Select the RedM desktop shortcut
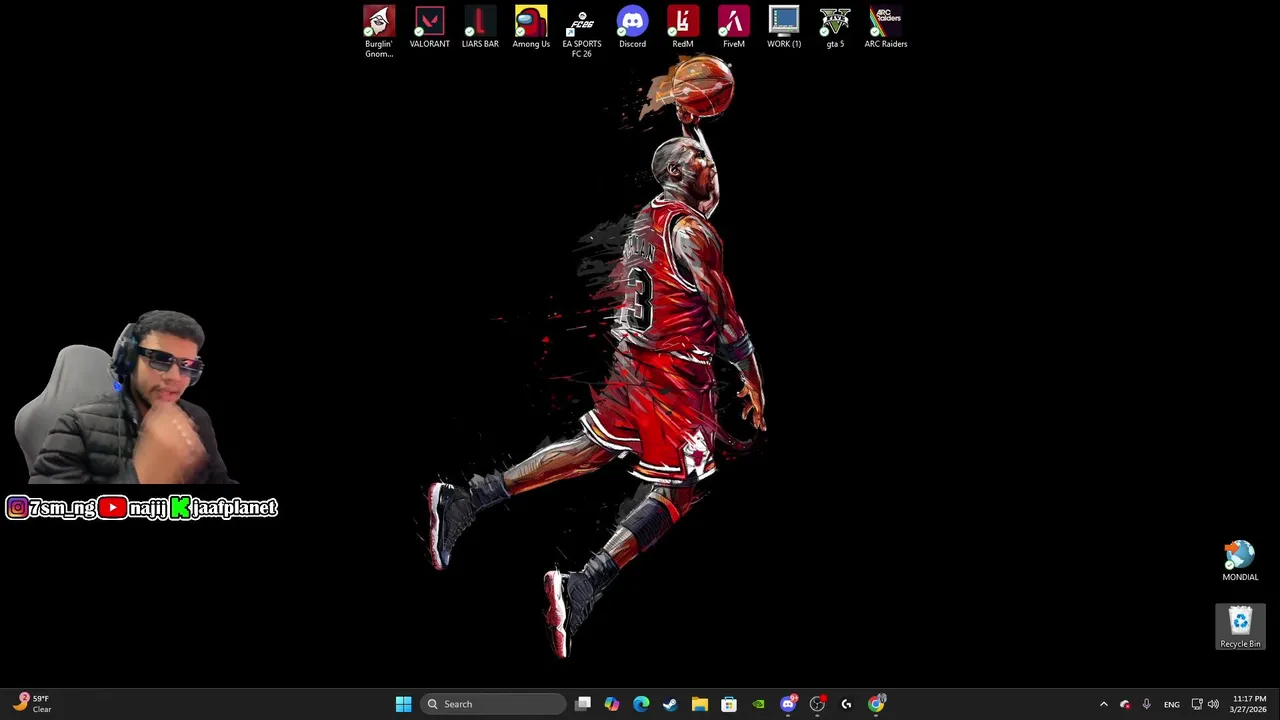The width and height of the screenshot is (1280, 720). click(x=683, y=27)
